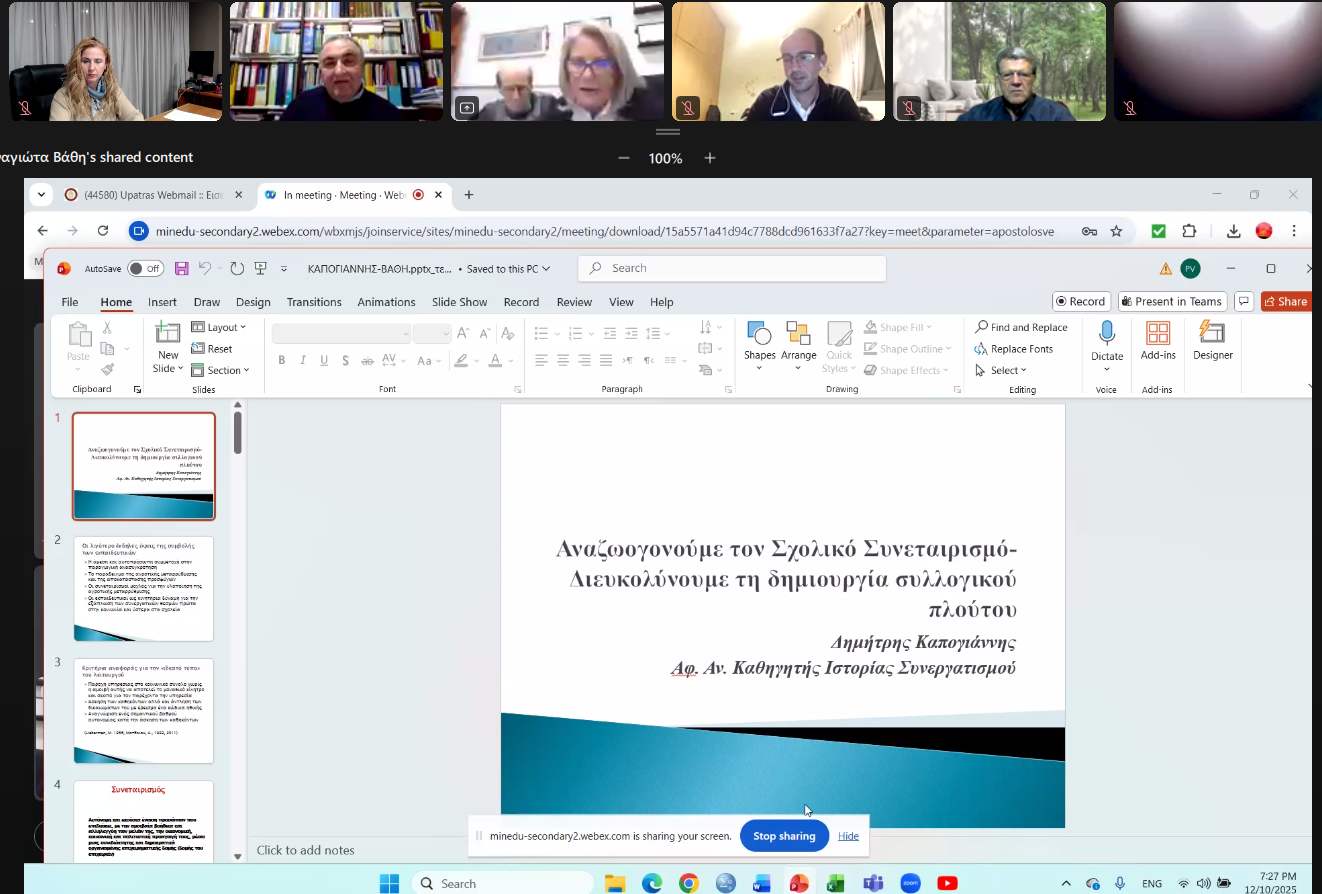The width and height of the screenshot is (1322, 894).
Task: Expand the Layout dropdown
Action: tap(219, 327)
